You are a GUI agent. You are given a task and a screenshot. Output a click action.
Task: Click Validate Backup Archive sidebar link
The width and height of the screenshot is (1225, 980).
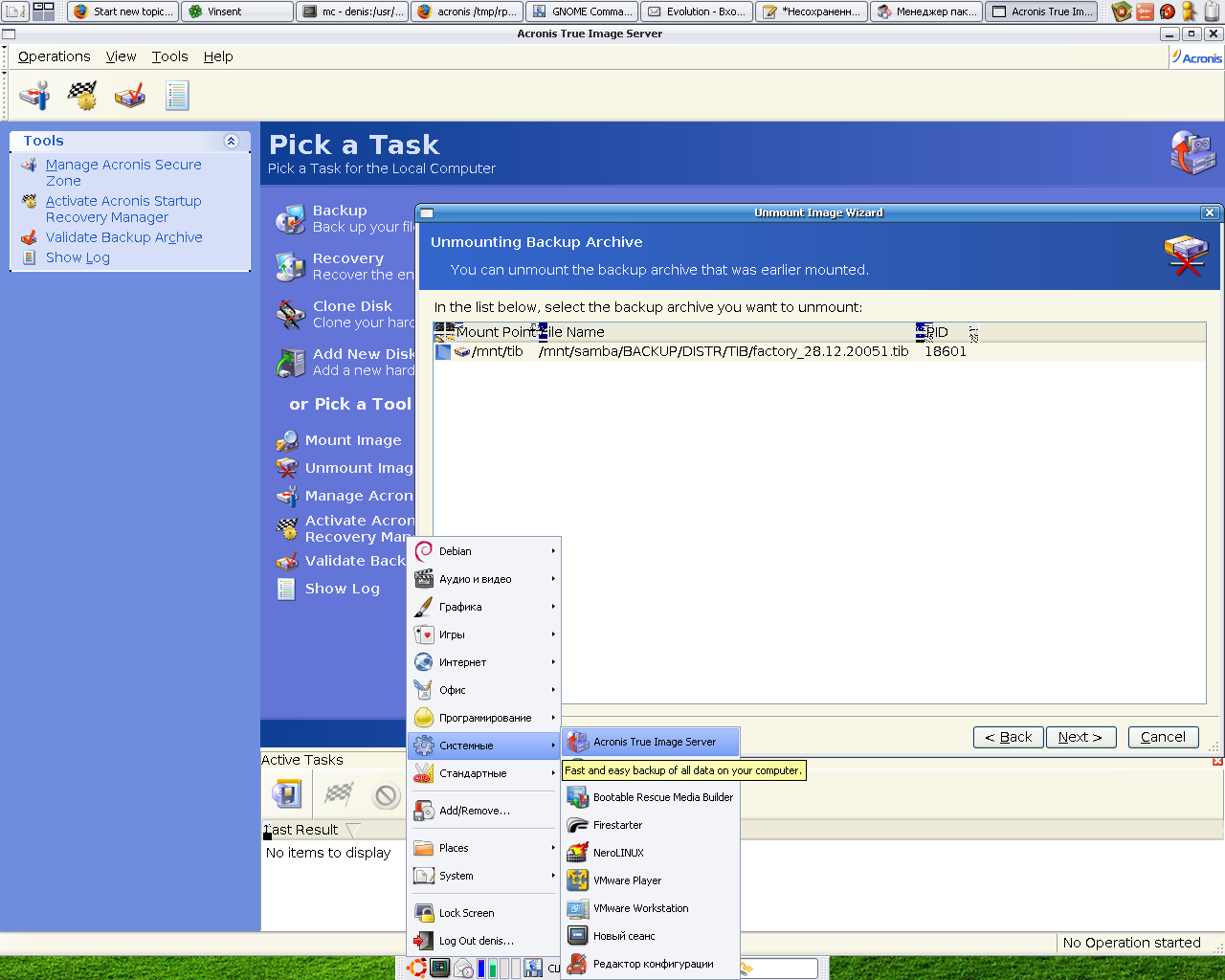tap(124, 237)
